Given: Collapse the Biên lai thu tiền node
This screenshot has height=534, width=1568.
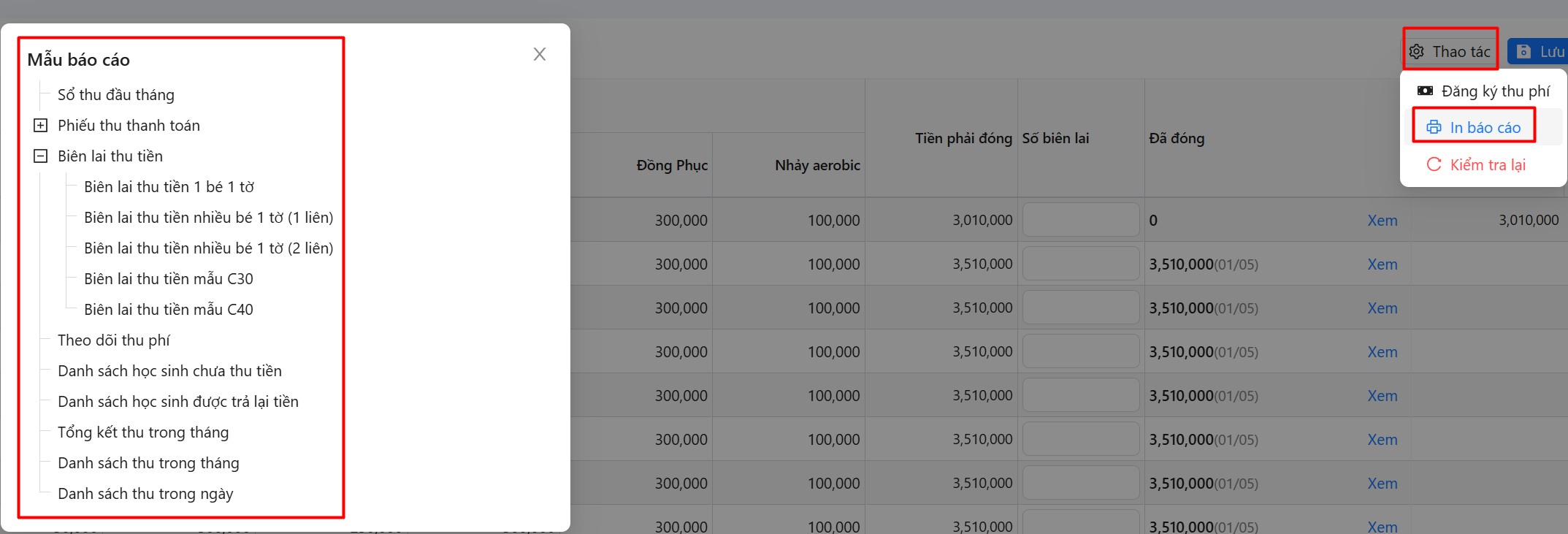Looking at the screenshot, I should tap(41, 156).
